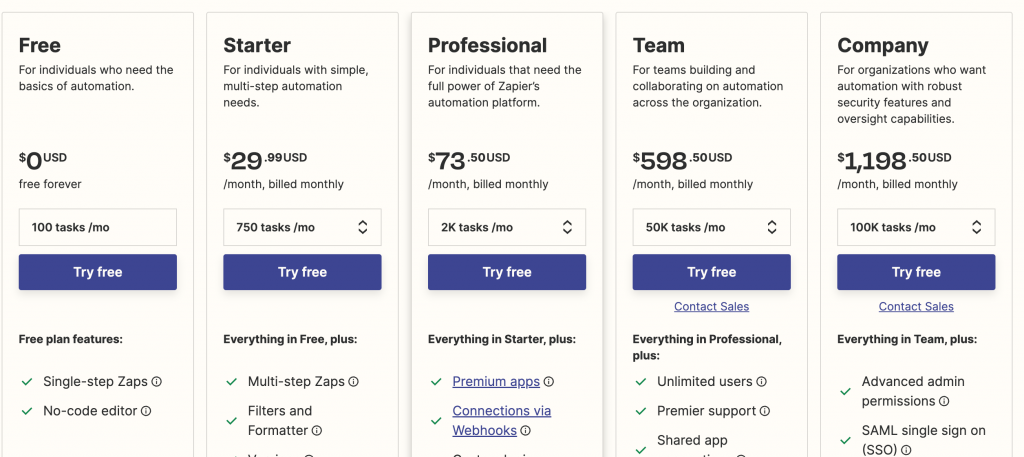Click 'Free plan features:' label
This screenshot has height=457, width=1024.
pos(71,339)
